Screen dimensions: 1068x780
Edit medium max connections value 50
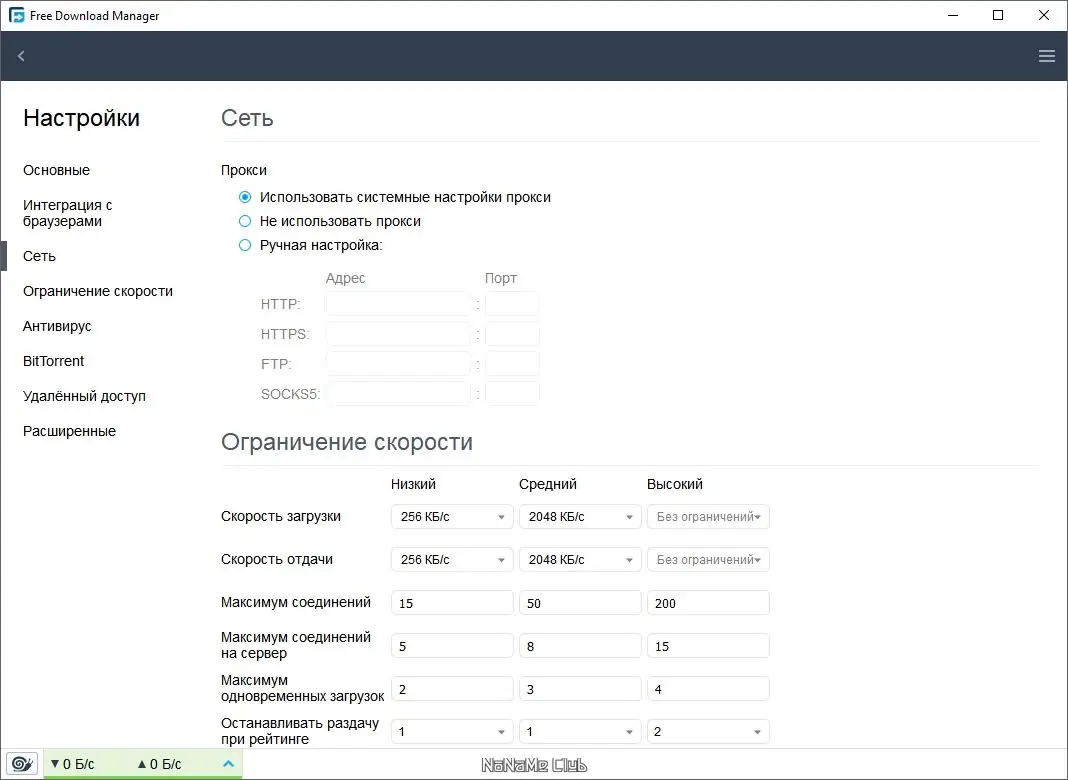click(580, 603)
